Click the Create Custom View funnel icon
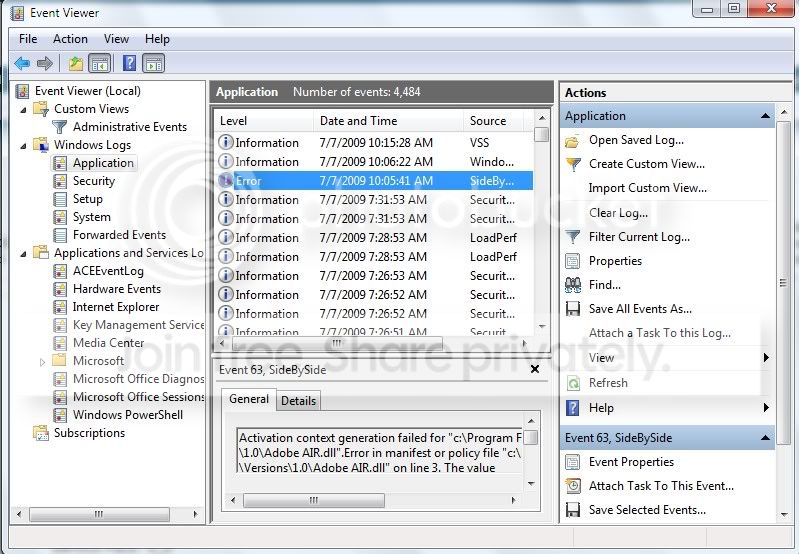 pyautogui.click(x=573, y=164)
